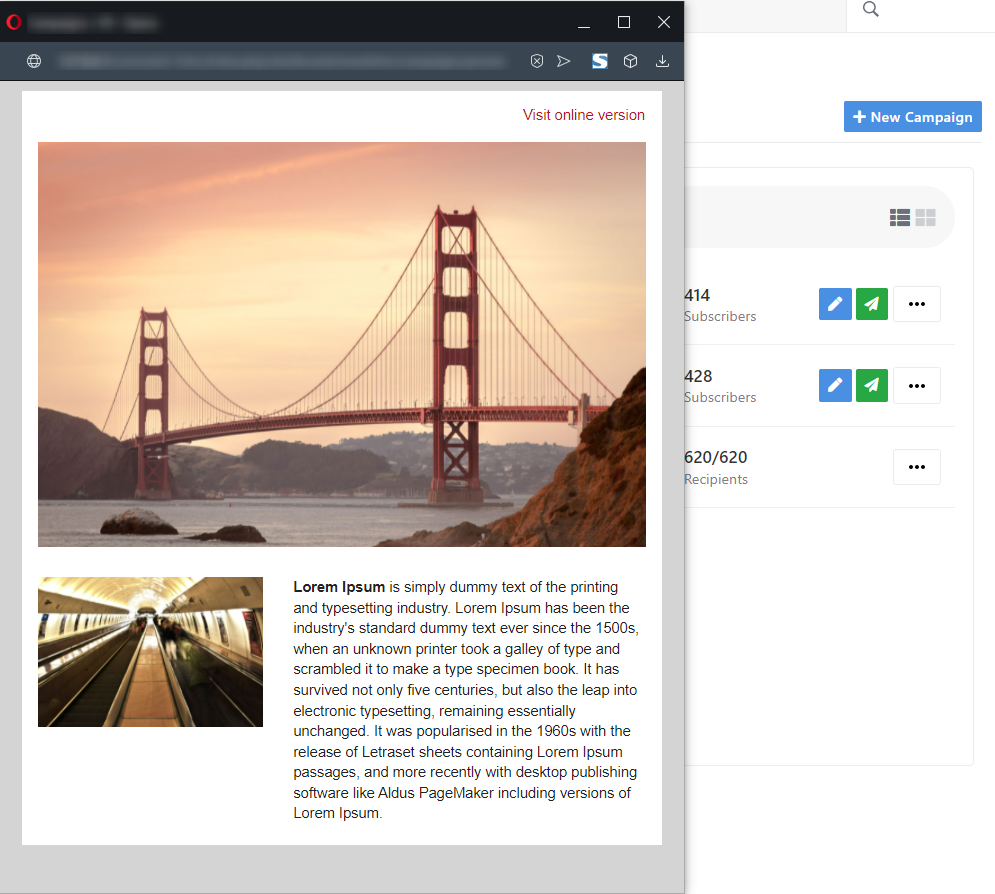Open more options for 414 subscribers campaign
995x894 pixels.
[x=916, y=304]
